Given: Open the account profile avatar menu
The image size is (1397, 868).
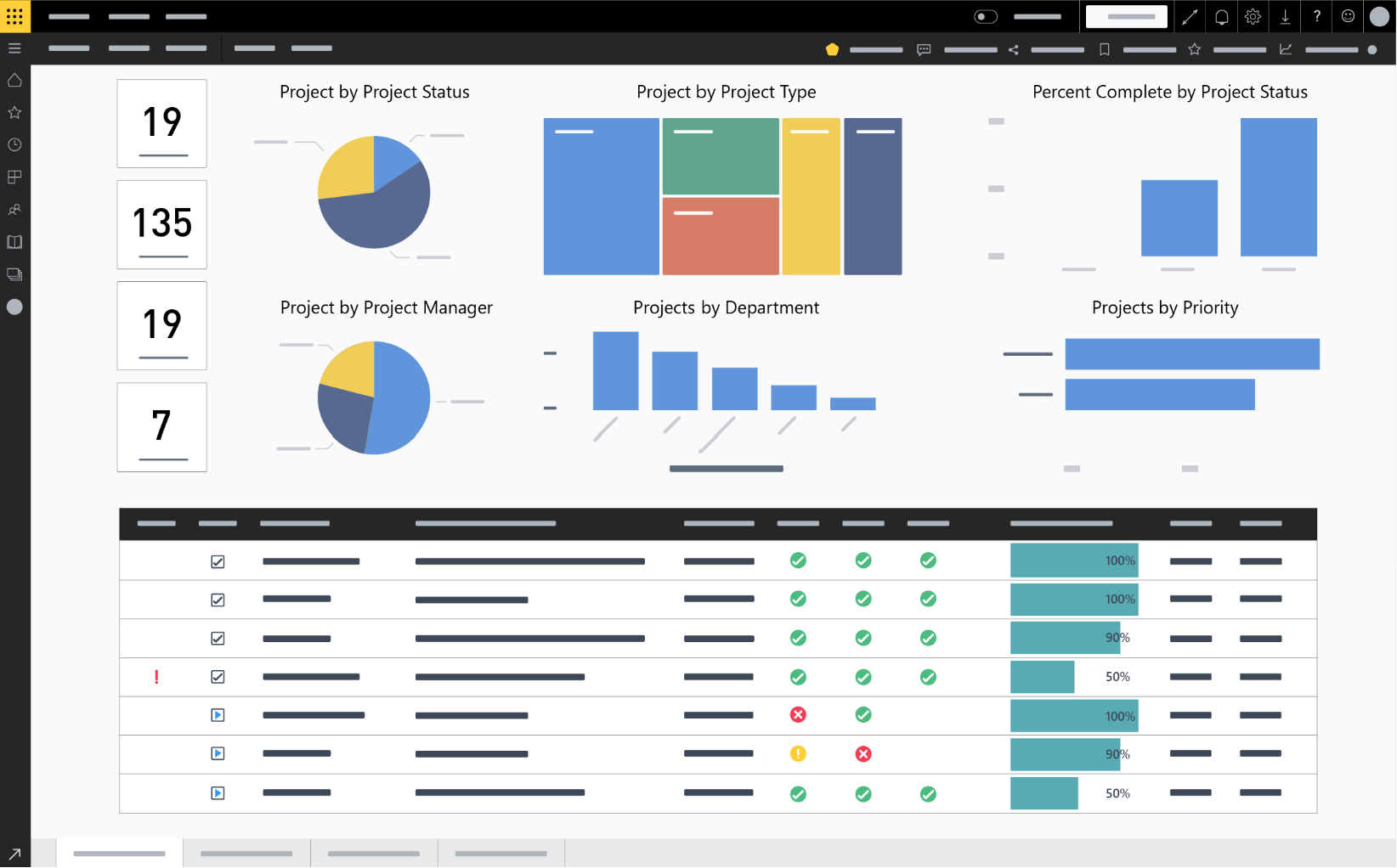Looking at the screenshot, I should pyautogui.click(x=1379, y=16).
